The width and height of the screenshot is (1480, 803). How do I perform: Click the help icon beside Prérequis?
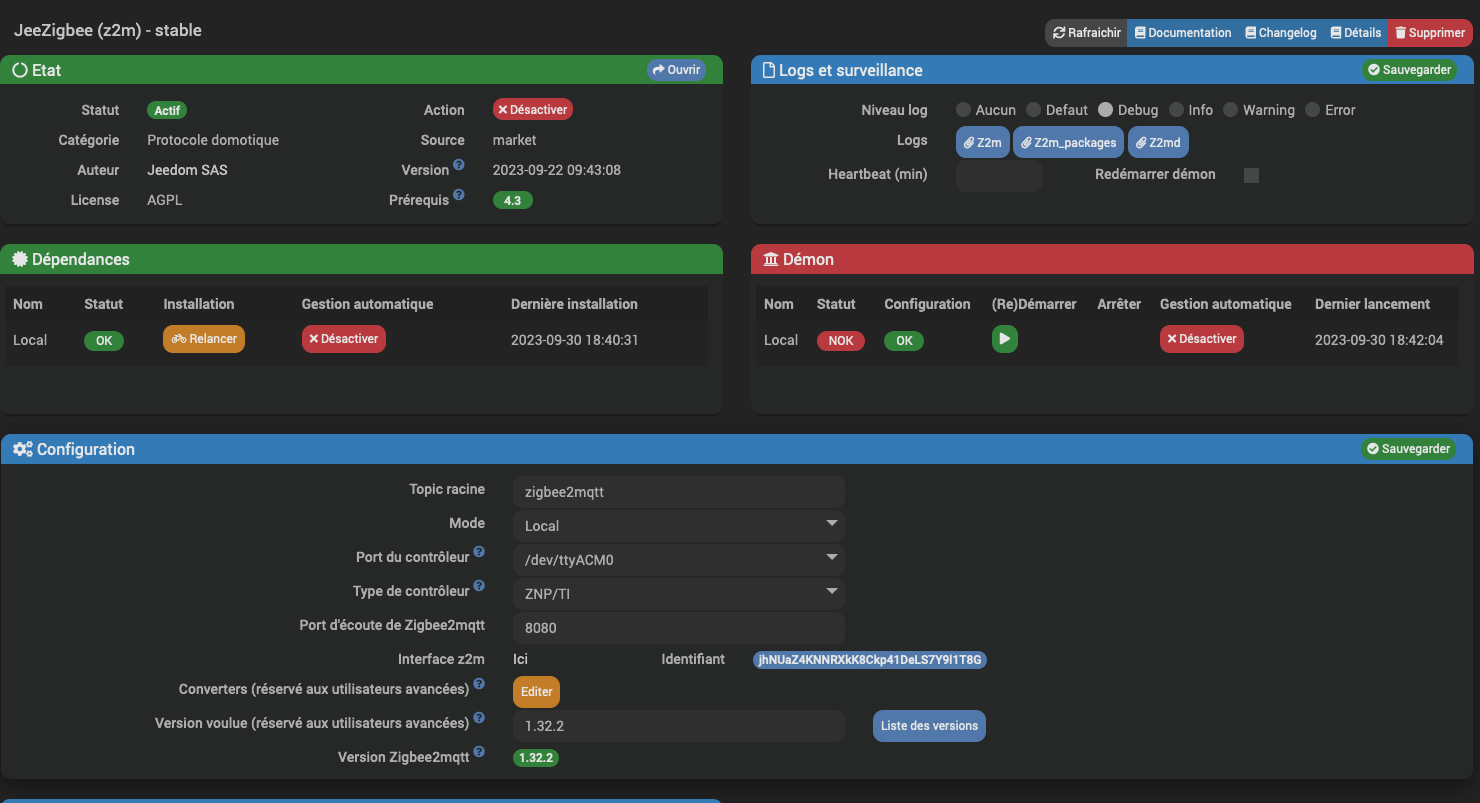tap(459, 195)
